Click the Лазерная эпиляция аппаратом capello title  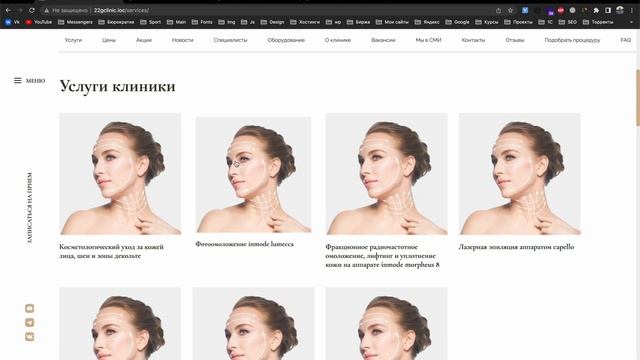tap(516, 247)
